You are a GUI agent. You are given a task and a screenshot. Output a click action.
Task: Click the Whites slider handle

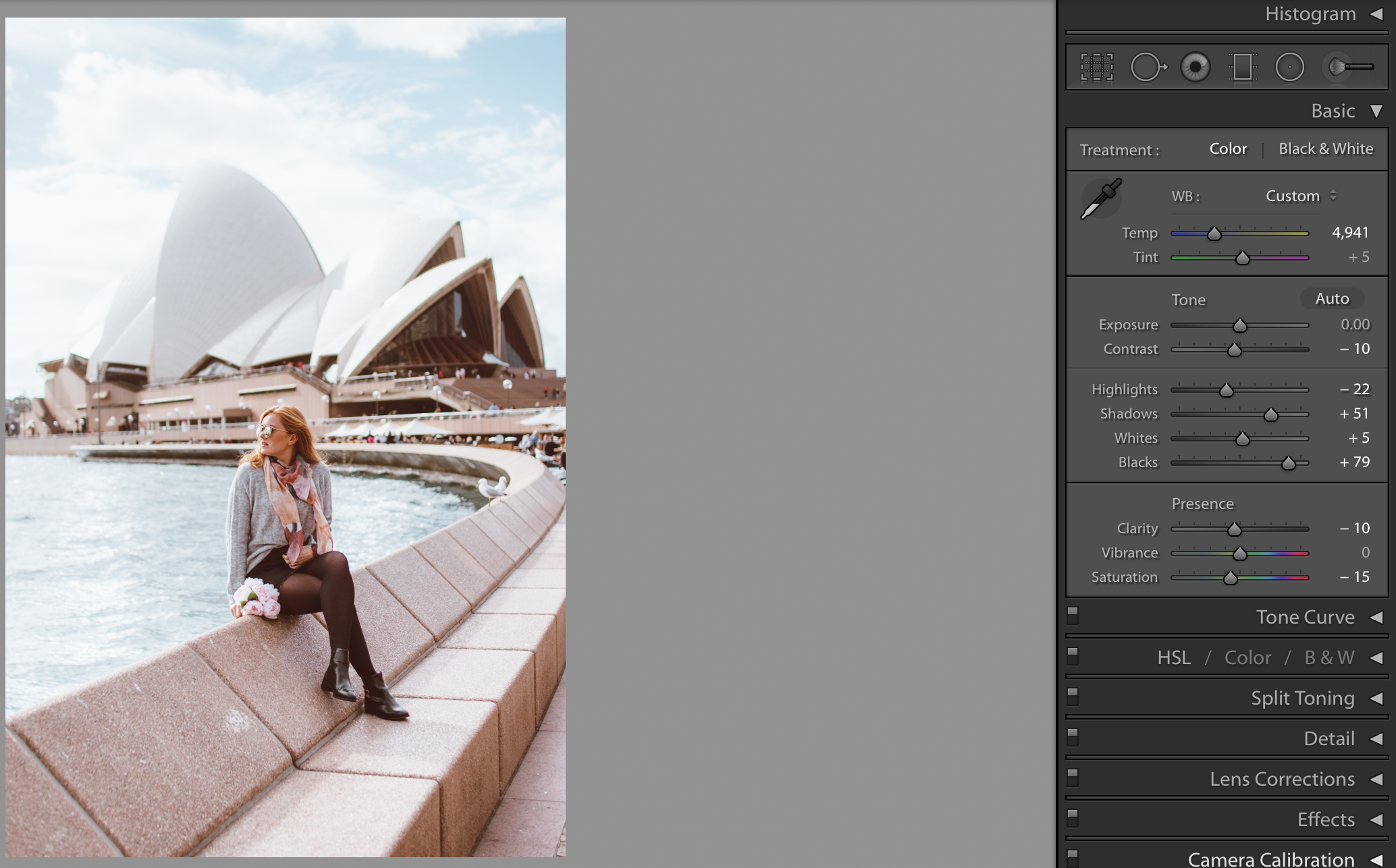[x=1243, y=439]
